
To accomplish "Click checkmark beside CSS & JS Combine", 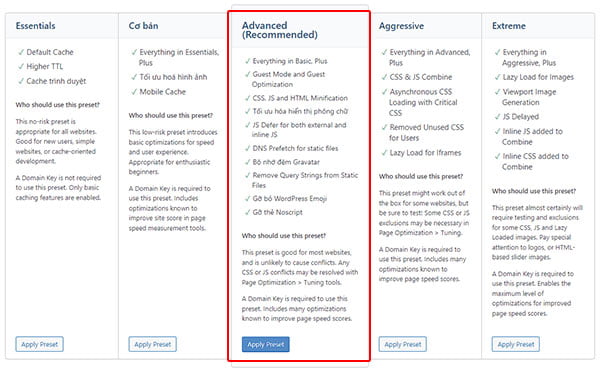I will [384, 77].
